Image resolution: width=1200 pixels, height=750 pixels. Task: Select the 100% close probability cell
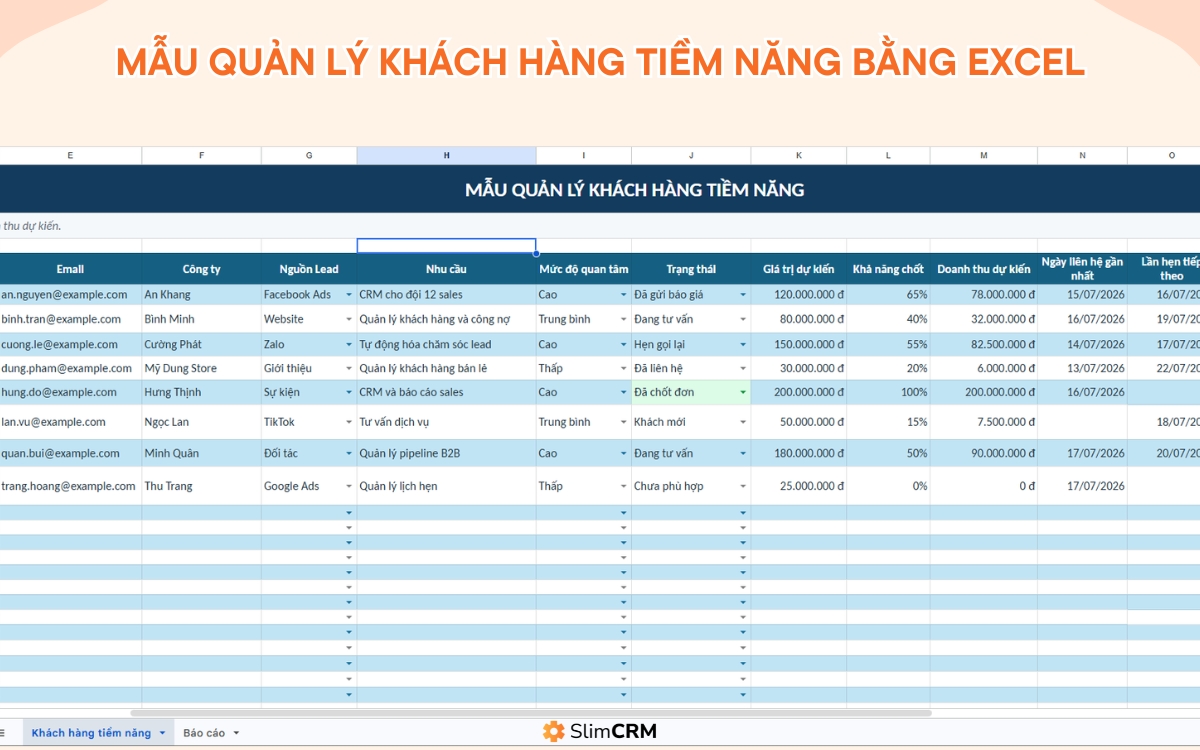pos(888,392)
